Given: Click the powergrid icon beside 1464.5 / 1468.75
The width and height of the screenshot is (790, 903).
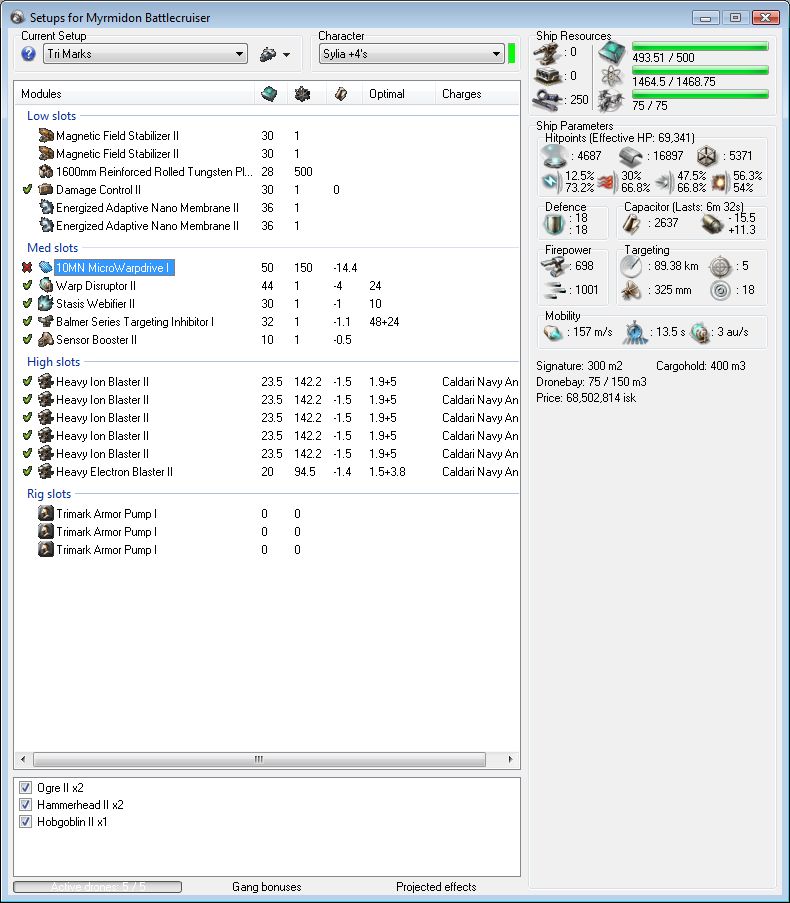Looking at the screenshot, I should 612,76.
